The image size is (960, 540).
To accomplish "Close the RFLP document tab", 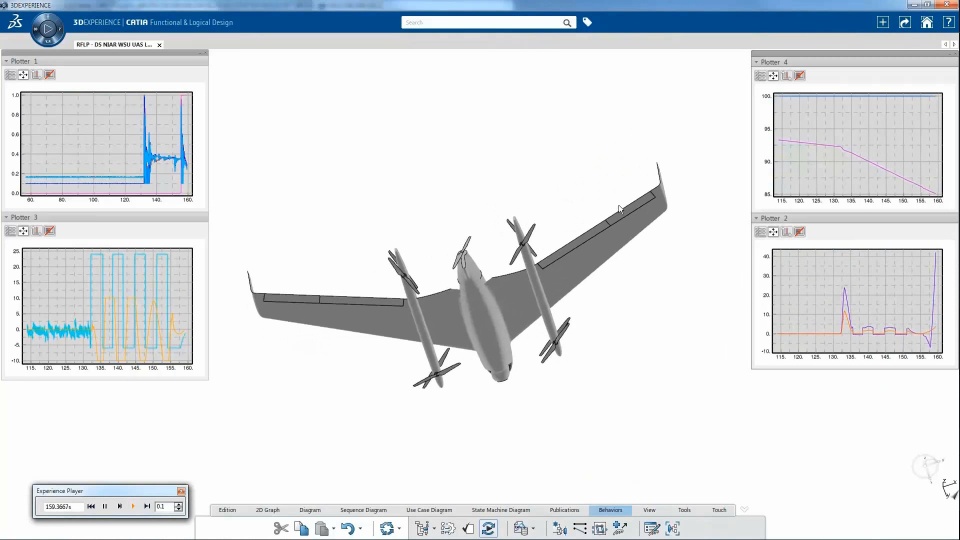I will pyautogui.click(x=159, y=45).
